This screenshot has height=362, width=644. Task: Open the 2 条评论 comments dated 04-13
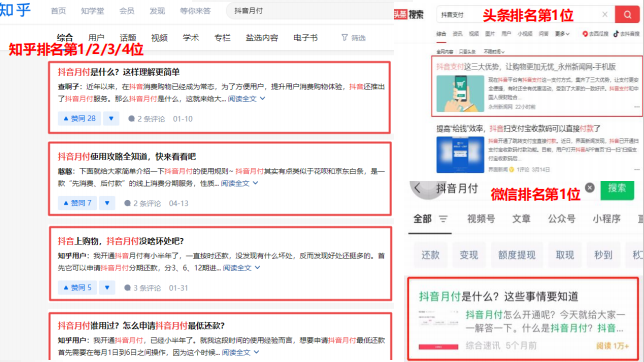click(x=142, y=203)
